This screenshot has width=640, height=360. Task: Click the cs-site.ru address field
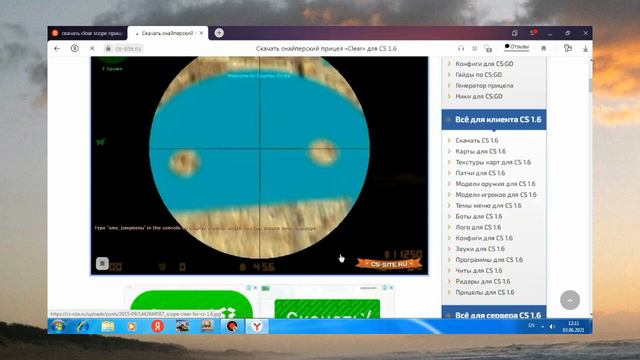128,48
